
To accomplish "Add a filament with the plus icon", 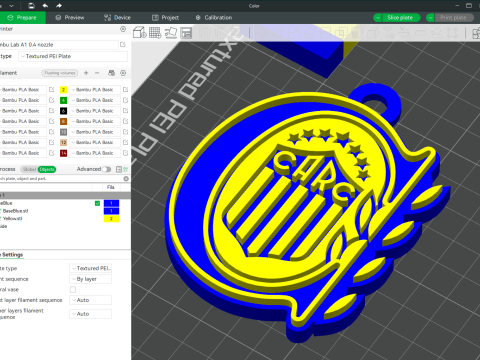I will [x=86, y=73].
